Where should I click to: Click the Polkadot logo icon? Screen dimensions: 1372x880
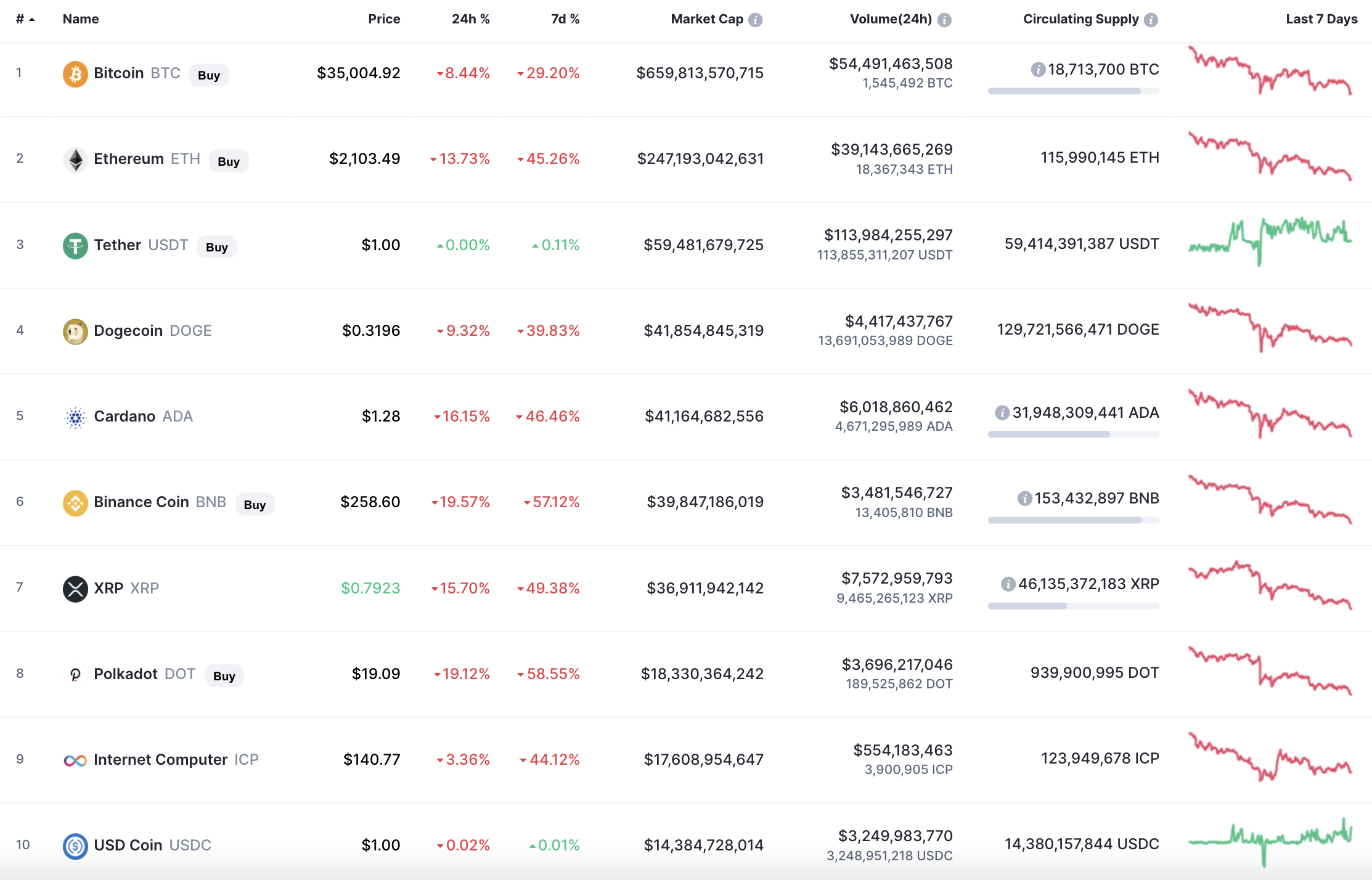(75, 675)
